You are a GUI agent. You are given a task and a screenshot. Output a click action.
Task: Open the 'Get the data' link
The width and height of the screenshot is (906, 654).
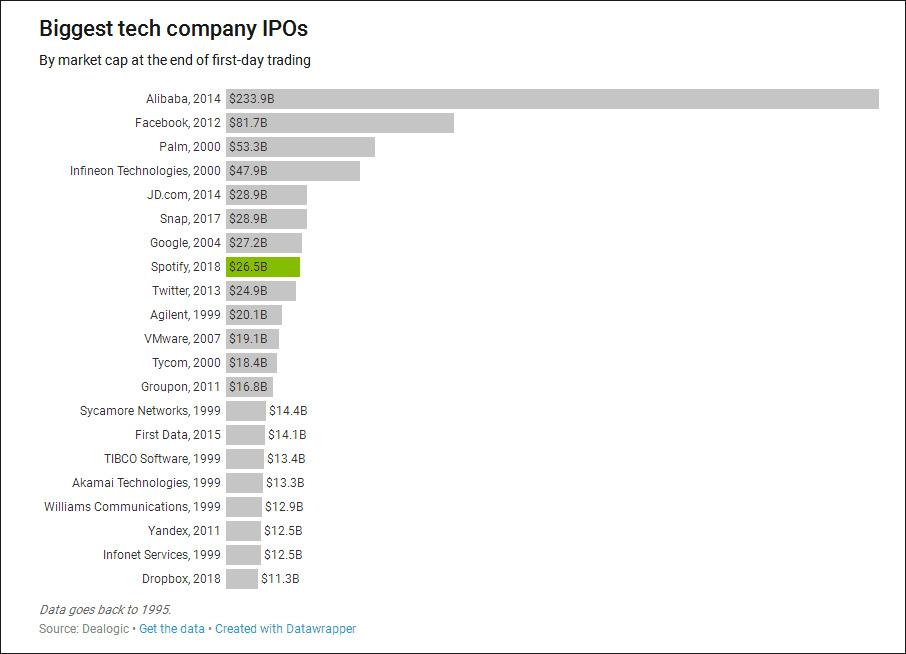pyautogui.click(x=172, y=629)
